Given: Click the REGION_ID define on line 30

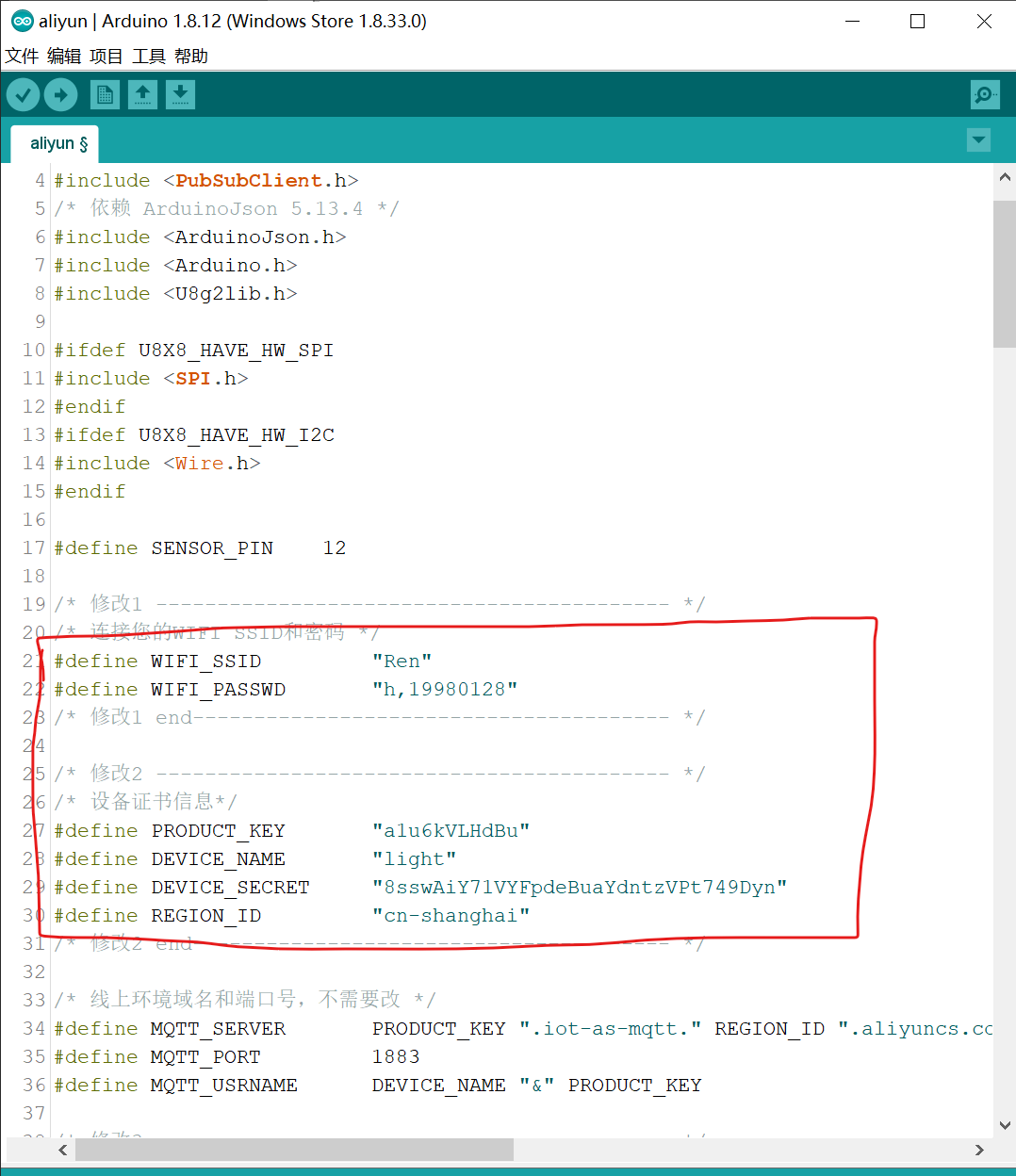Looking at the screenshot, I should 206,915.
